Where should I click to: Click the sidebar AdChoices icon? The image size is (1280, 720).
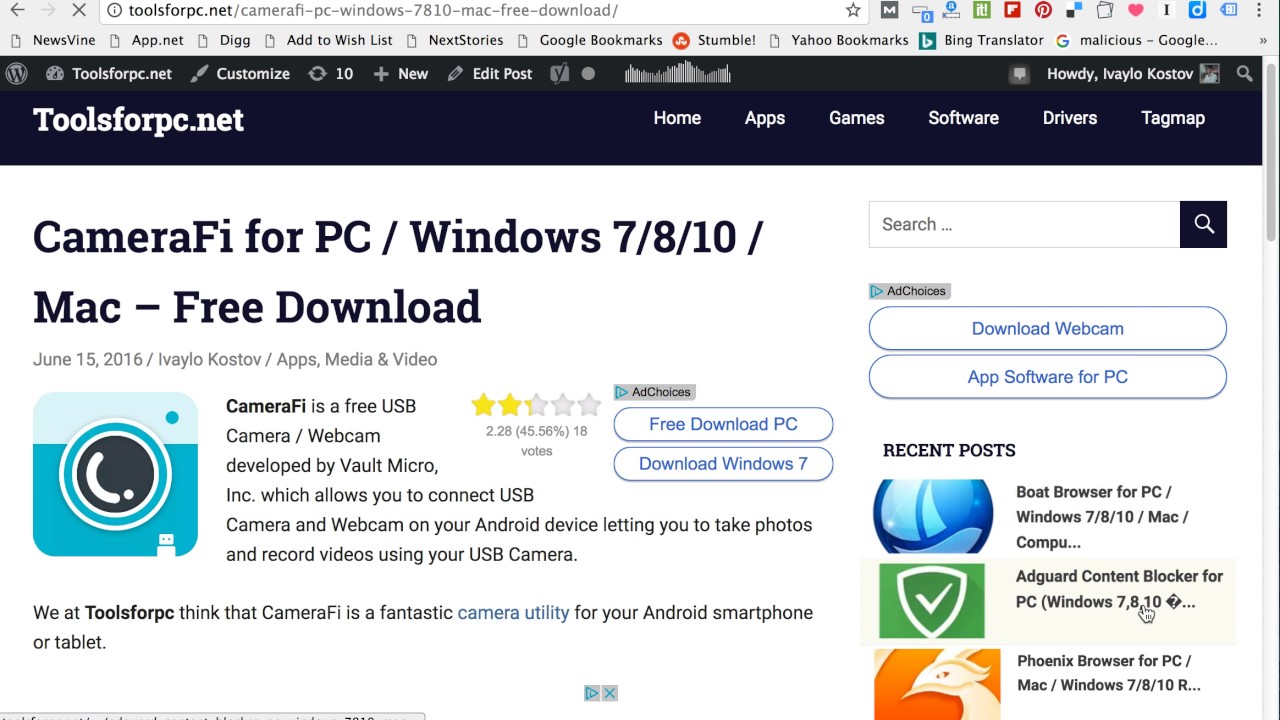876,291
